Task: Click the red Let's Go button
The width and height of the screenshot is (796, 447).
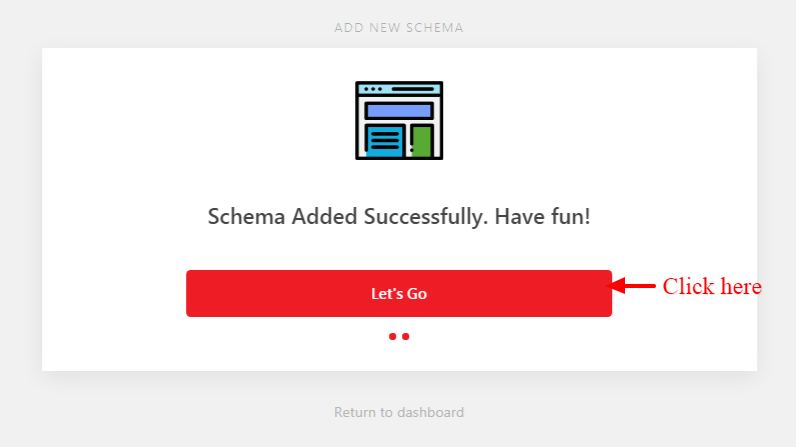Action: click(399, 293)
